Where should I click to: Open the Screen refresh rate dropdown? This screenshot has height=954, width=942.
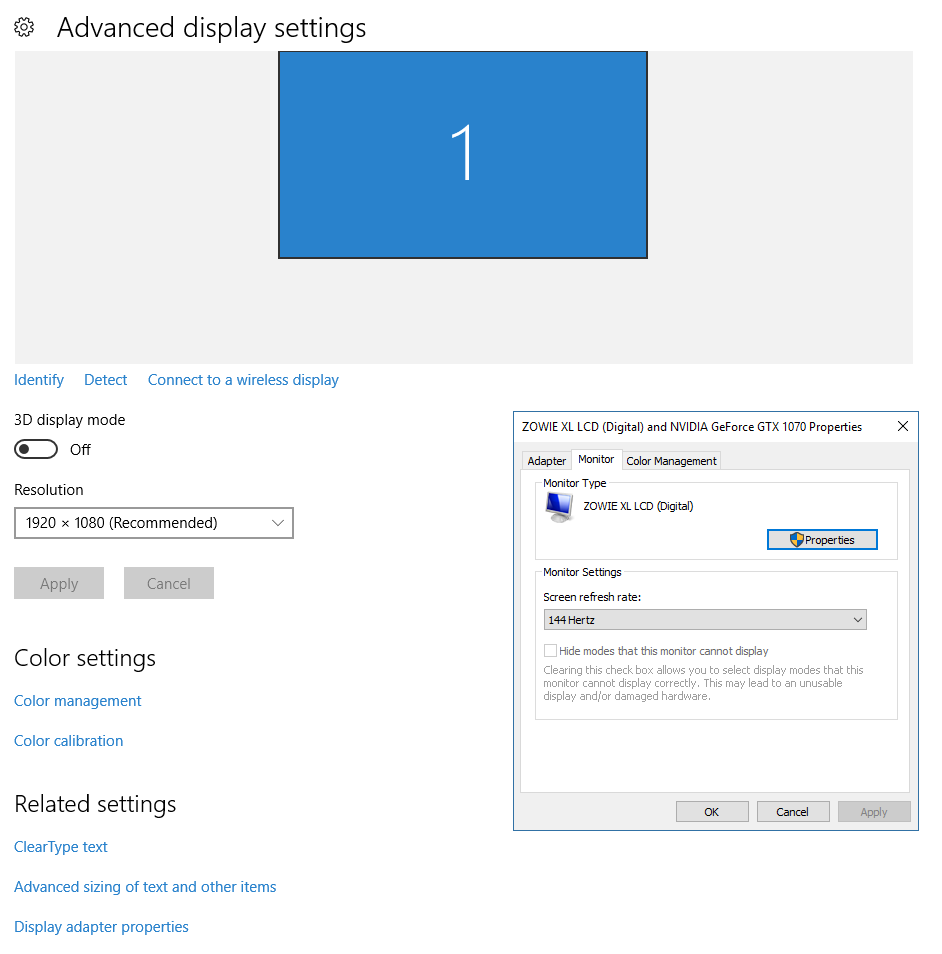click(705, 620)
